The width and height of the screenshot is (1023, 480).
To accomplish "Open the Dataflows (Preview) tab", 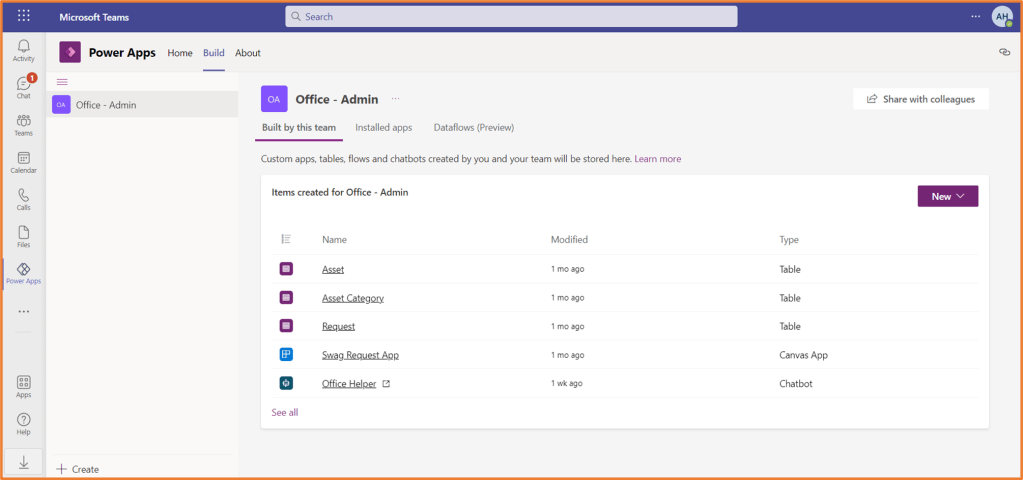I will 473,128.
